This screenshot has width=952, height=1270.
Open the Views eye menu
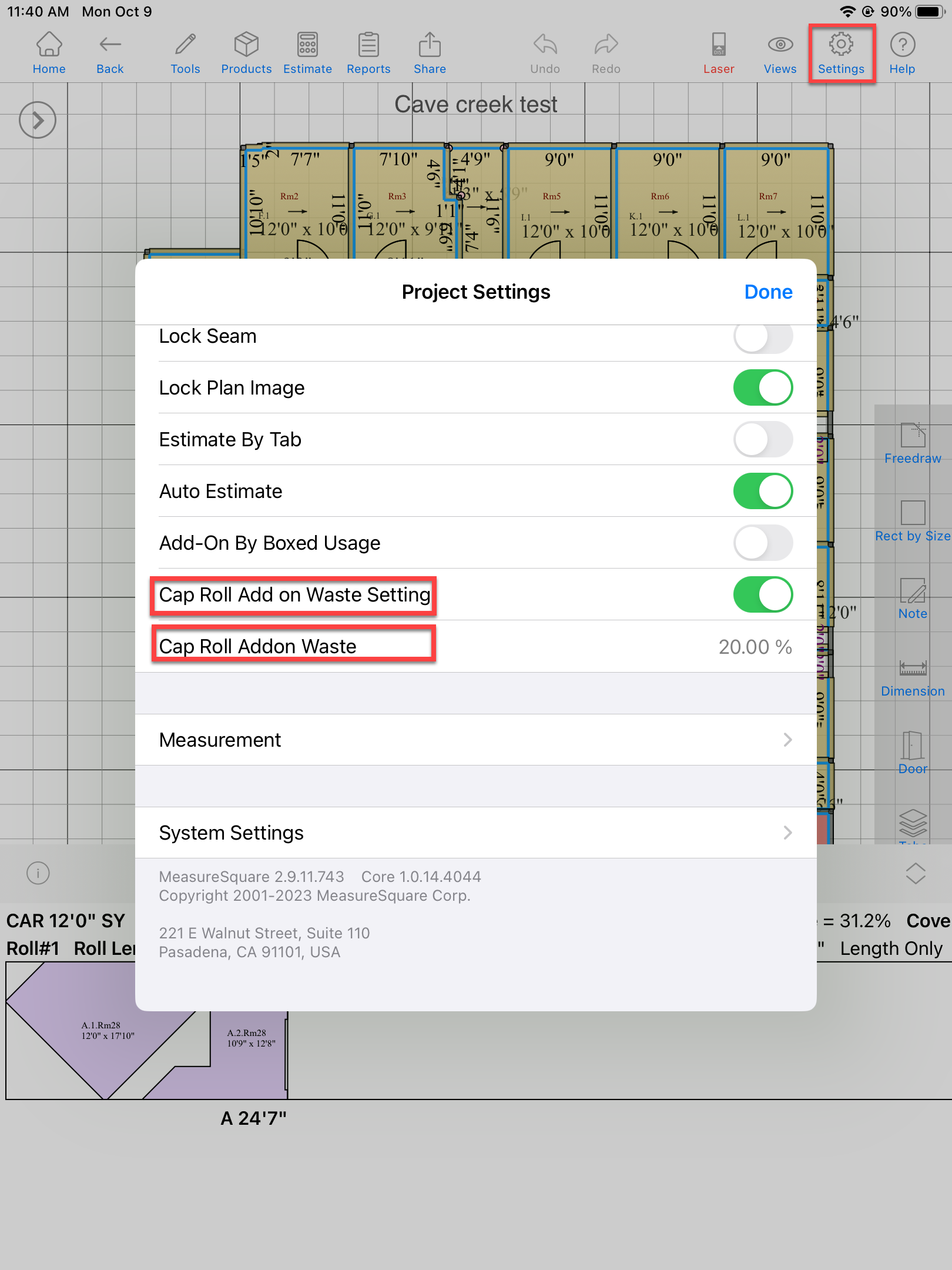[x=780, y=54]
